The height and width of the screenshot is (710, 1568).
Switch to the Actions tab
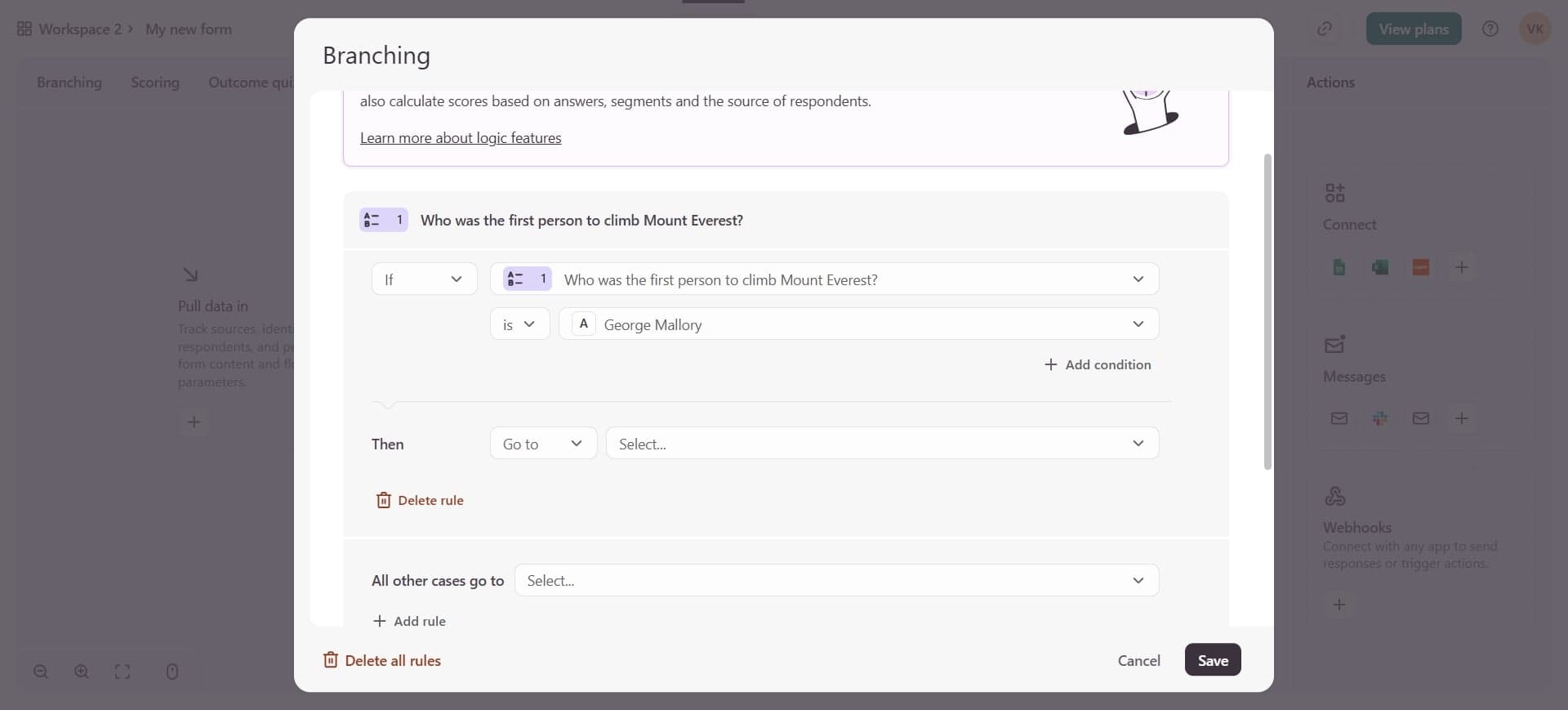1330,83
